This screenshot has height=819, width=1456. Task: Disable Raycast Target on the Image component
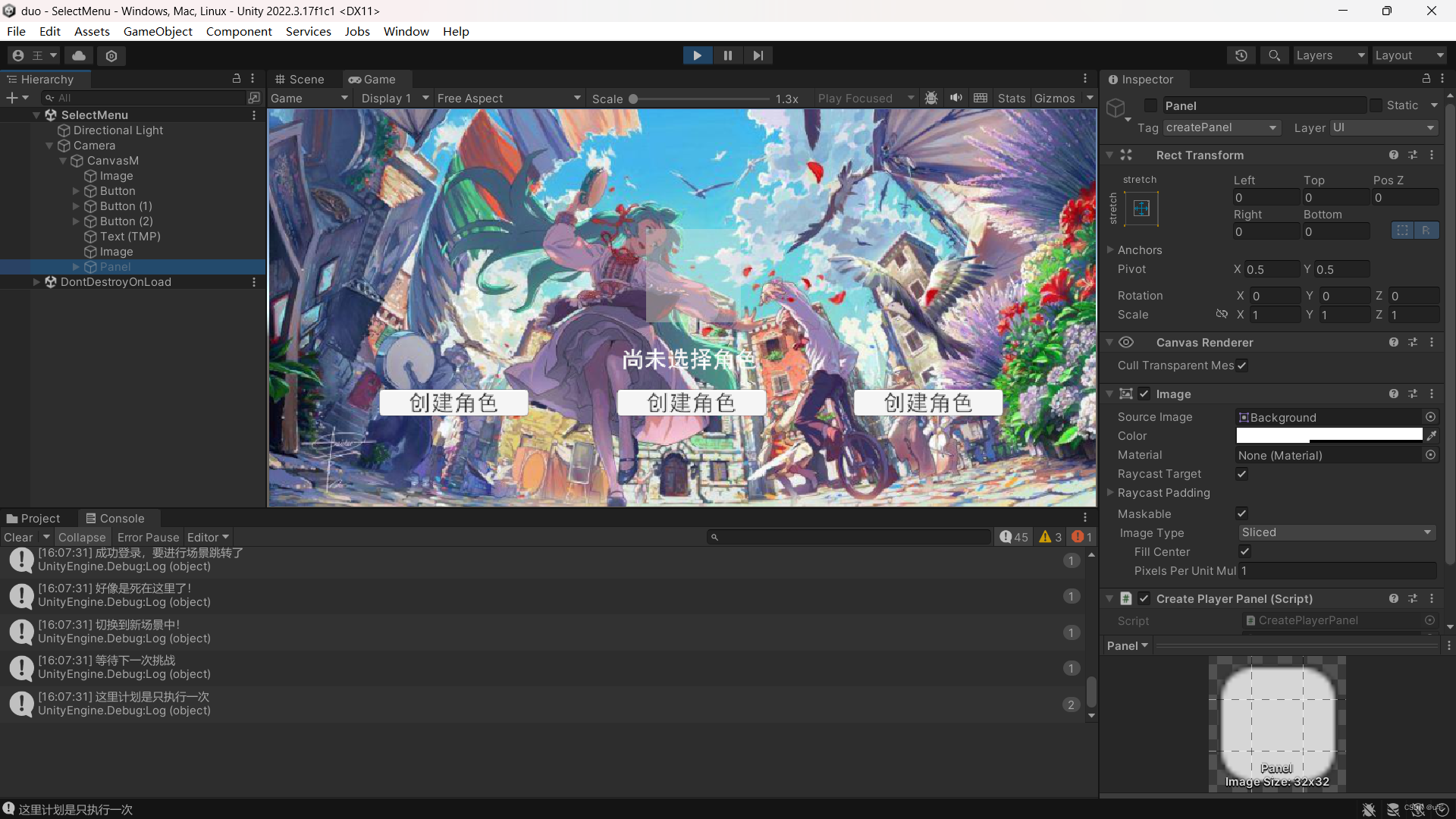1241,474
